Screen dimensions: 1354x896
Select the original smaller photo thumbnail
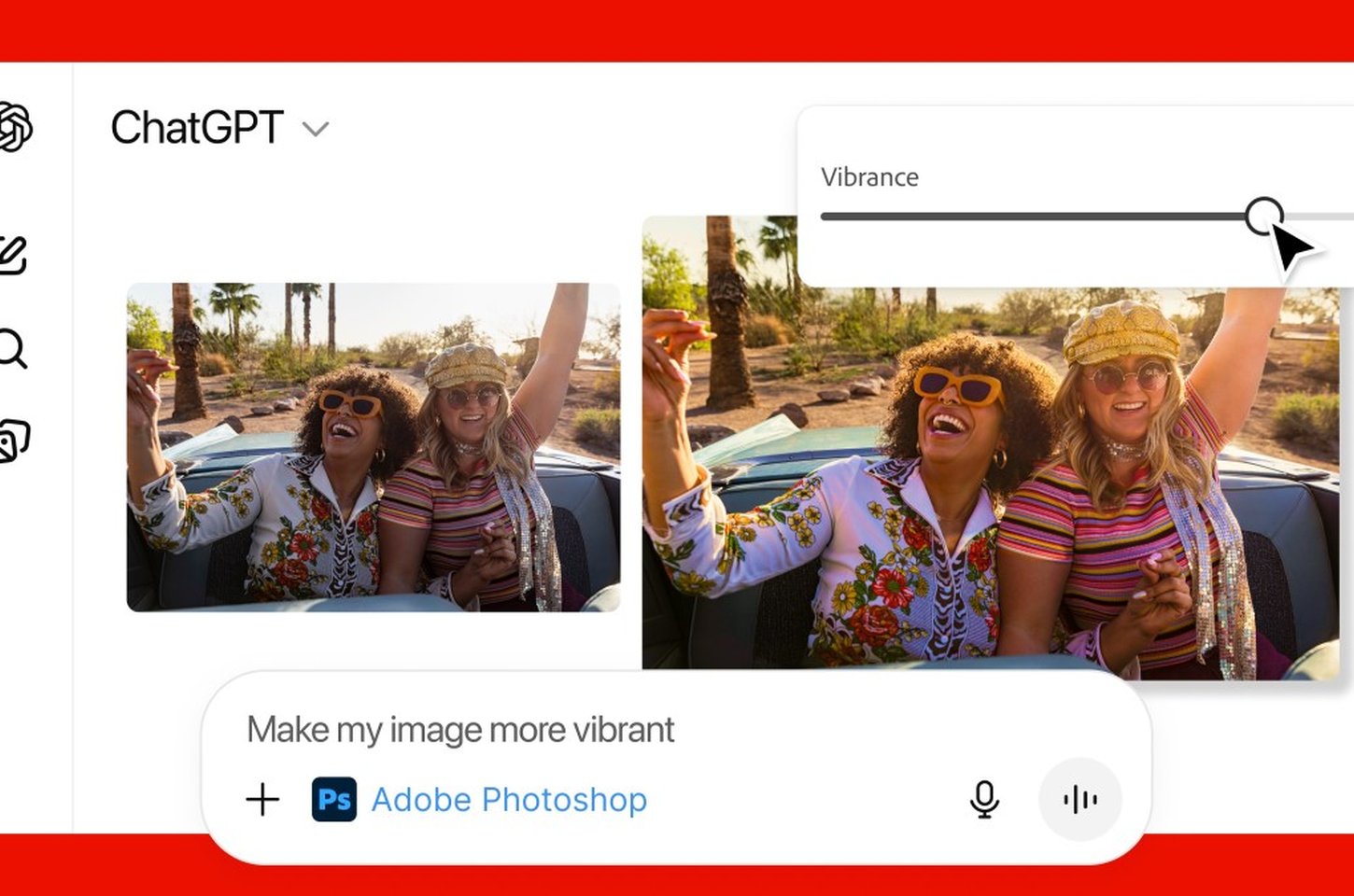coord(374,448)
